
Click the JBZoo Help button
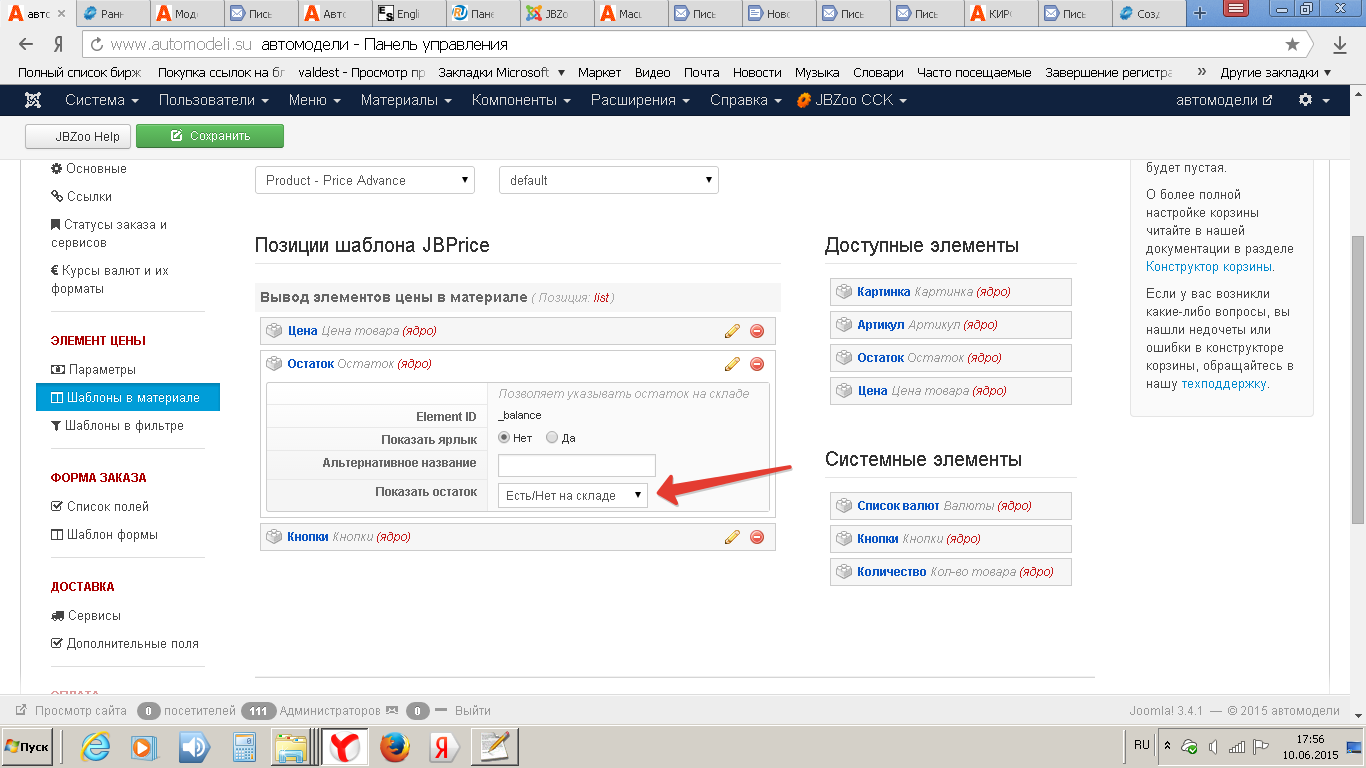(x=77, y=136)
